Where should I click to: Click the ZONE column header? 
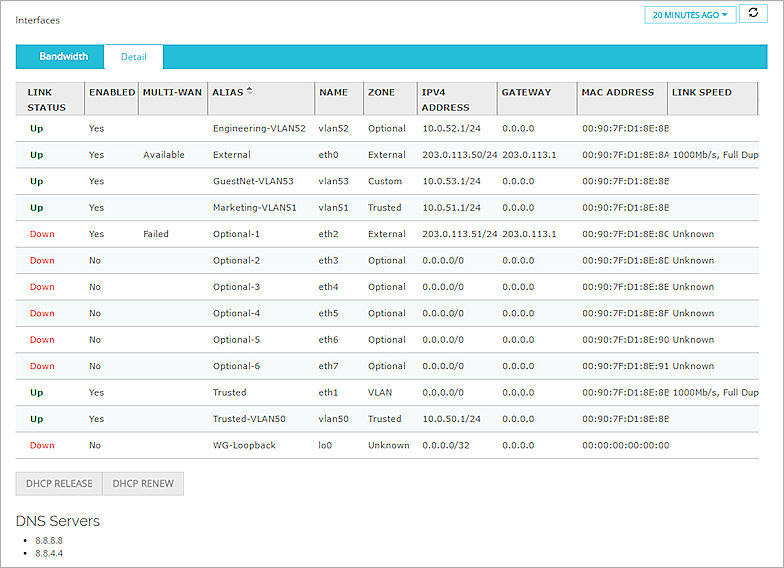click(x=390, y=100)
